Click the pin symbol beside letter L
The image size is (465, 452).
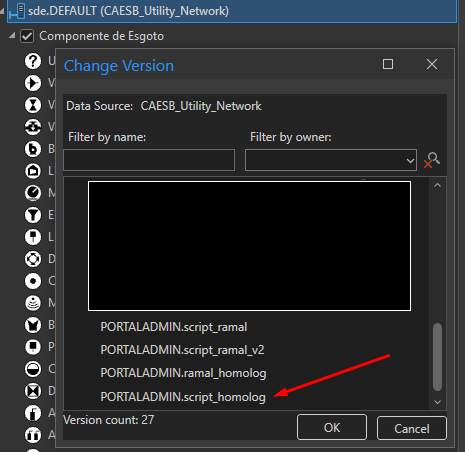coord(33,237)
